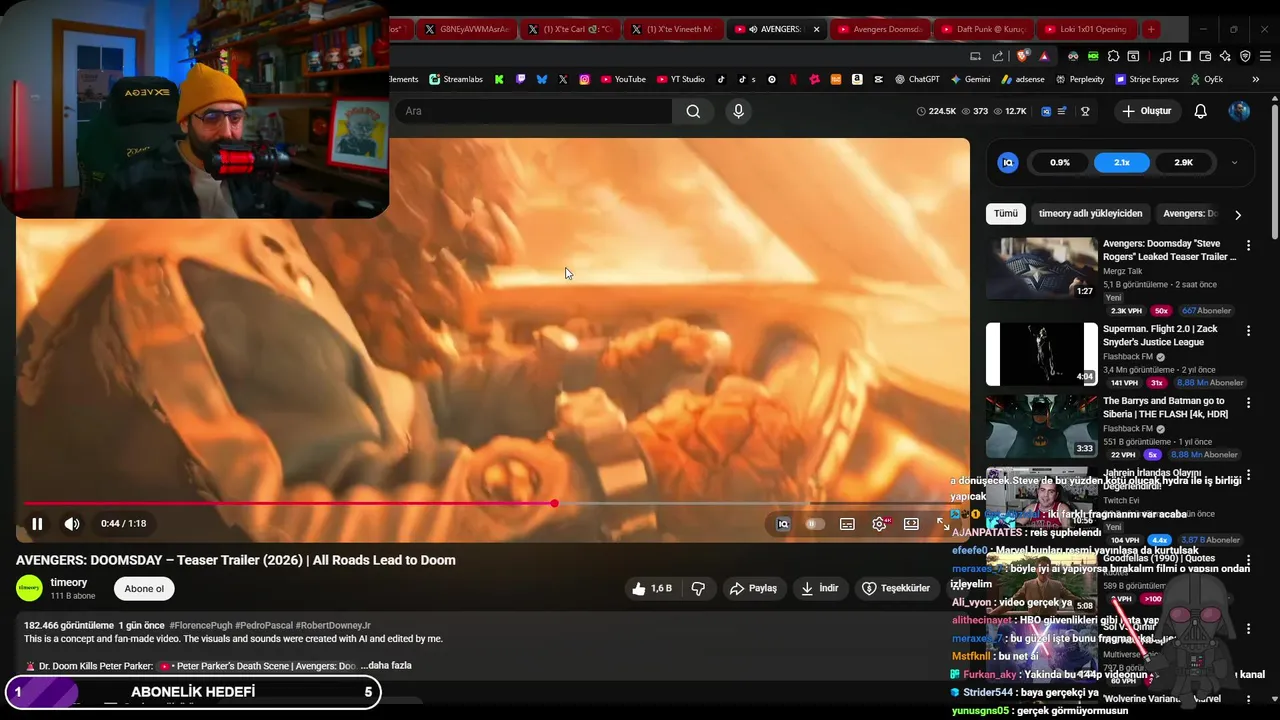Open the account profile avatar menu
The image size is (1280, 720).
click(1239, 111)
